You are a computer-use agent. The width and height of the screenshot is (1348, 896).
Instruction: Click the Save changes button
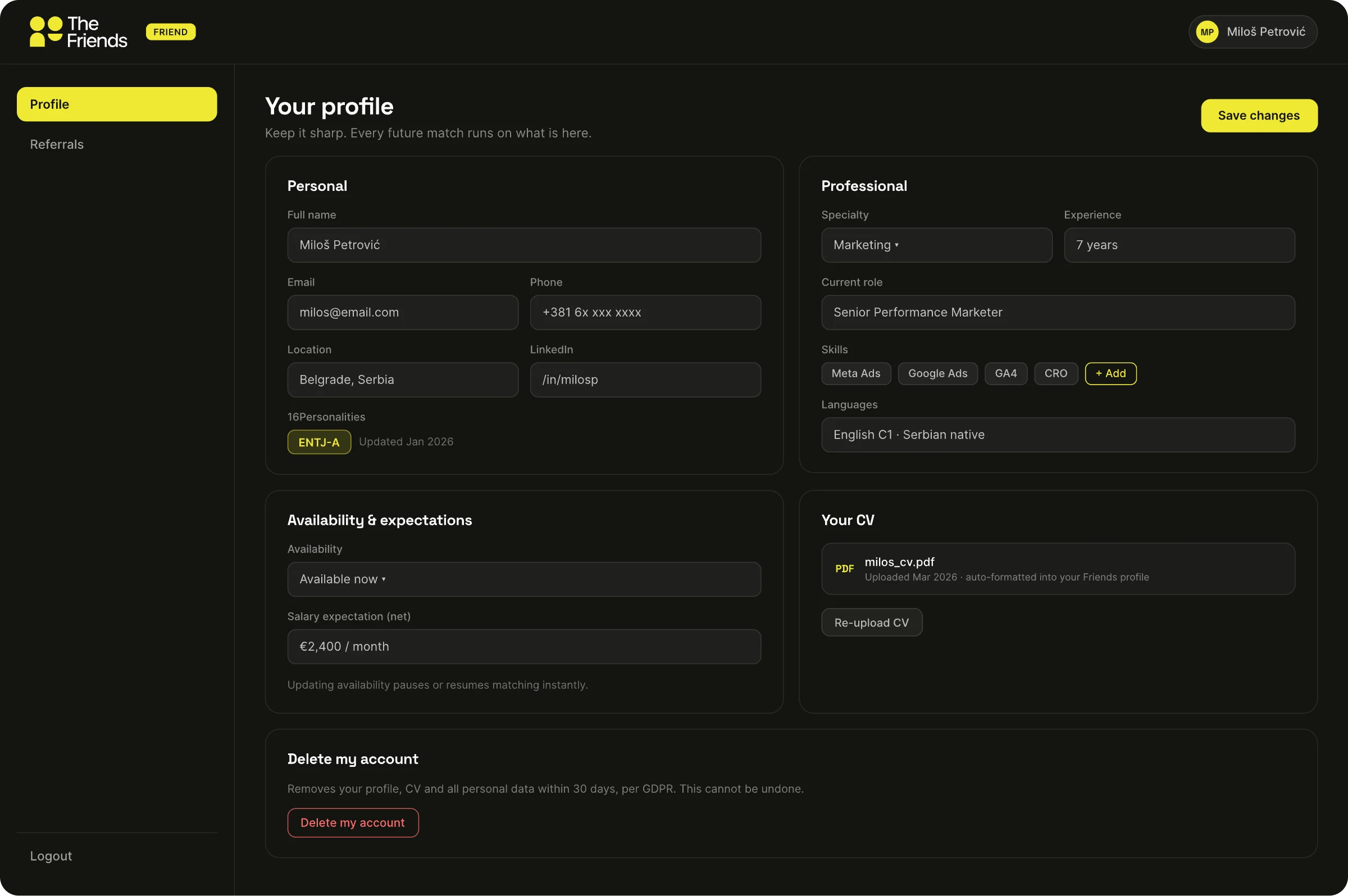click(x=1259, y=116)
